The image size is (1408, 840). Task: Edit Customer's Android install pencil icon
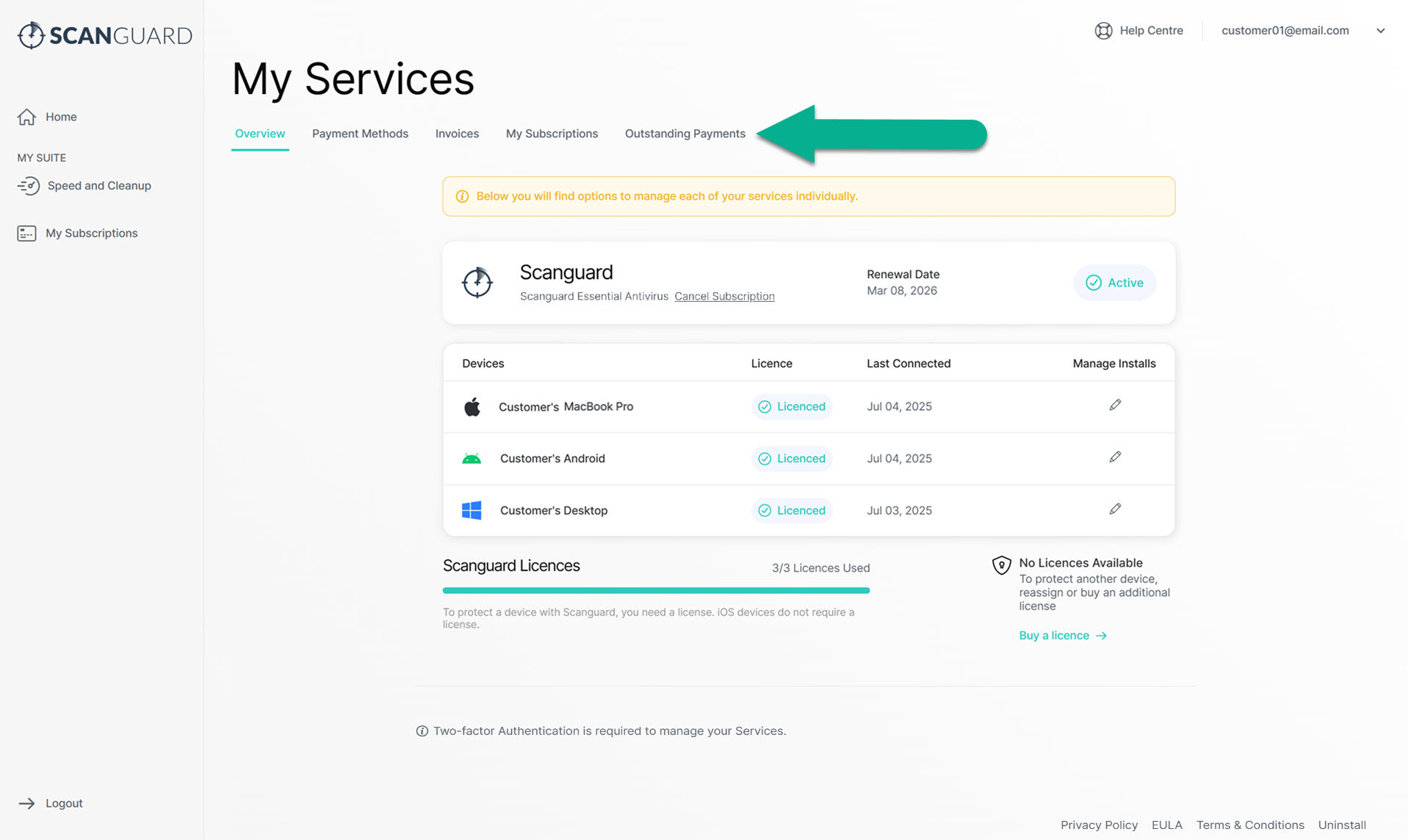pos(1114,457)
